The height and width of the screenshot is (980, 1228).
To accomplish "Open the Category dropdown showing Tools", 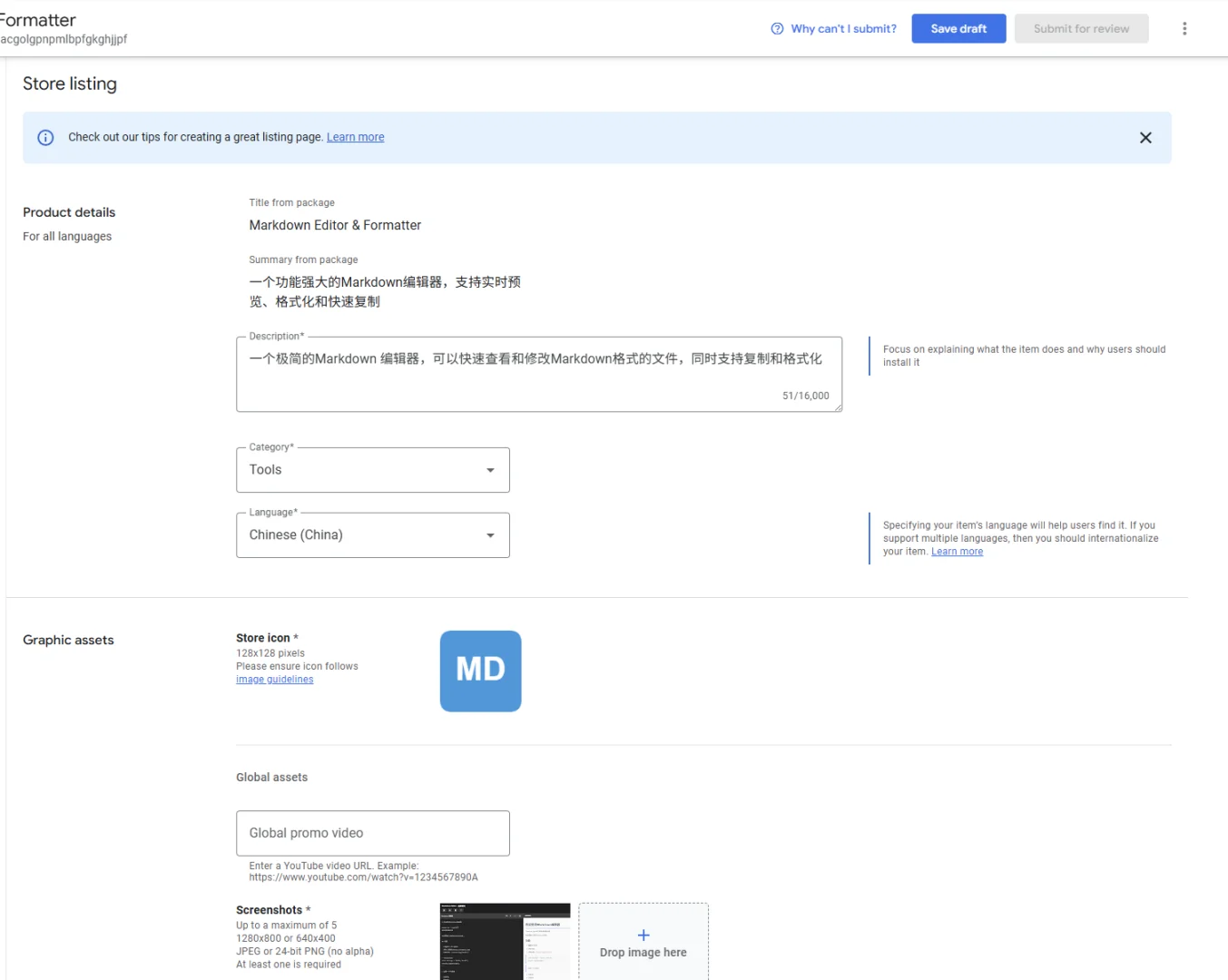I will [x=372, y=469].
